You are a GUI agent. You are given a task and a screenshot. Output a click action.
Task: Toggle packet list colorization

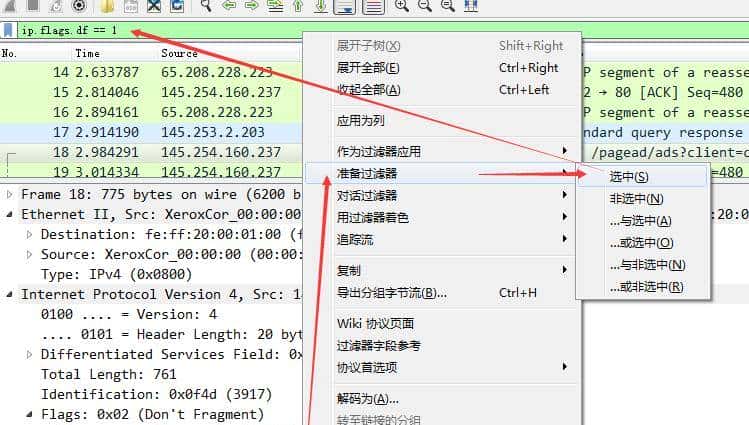pyautogui.click(x=373, y=6)
